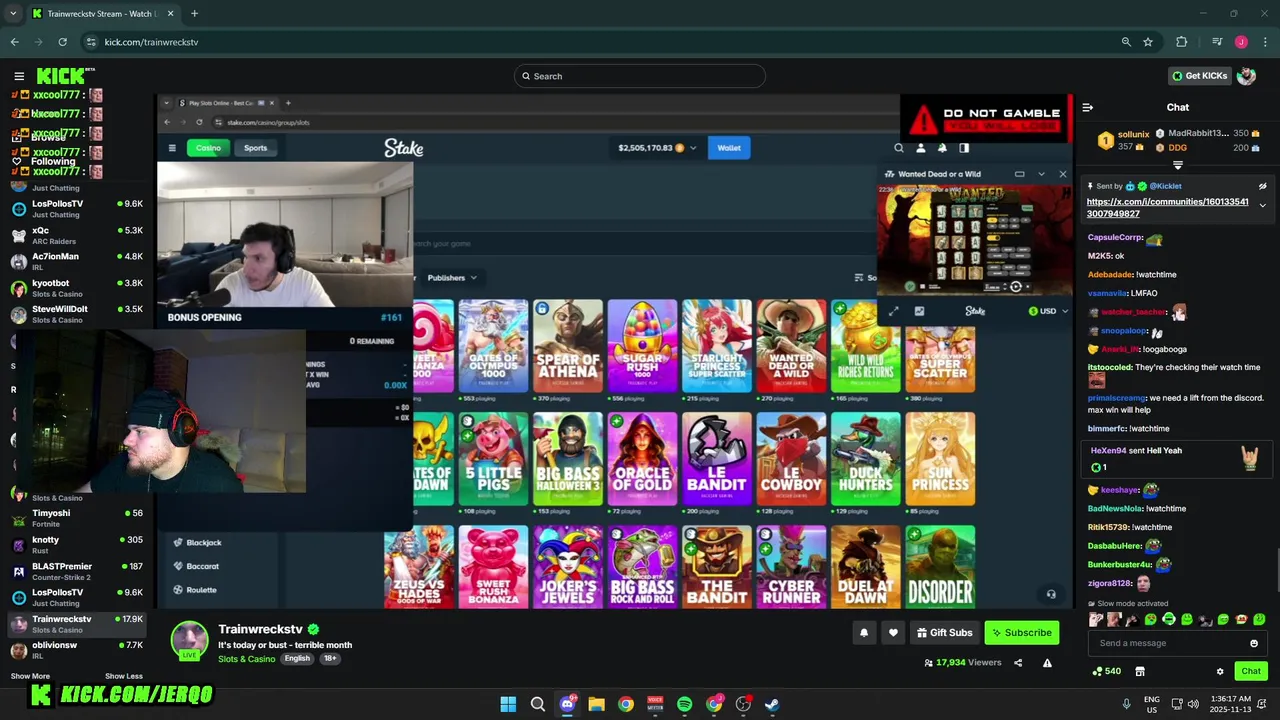
Task: Bookmark this page star icon
Action: click(1148, 42)
